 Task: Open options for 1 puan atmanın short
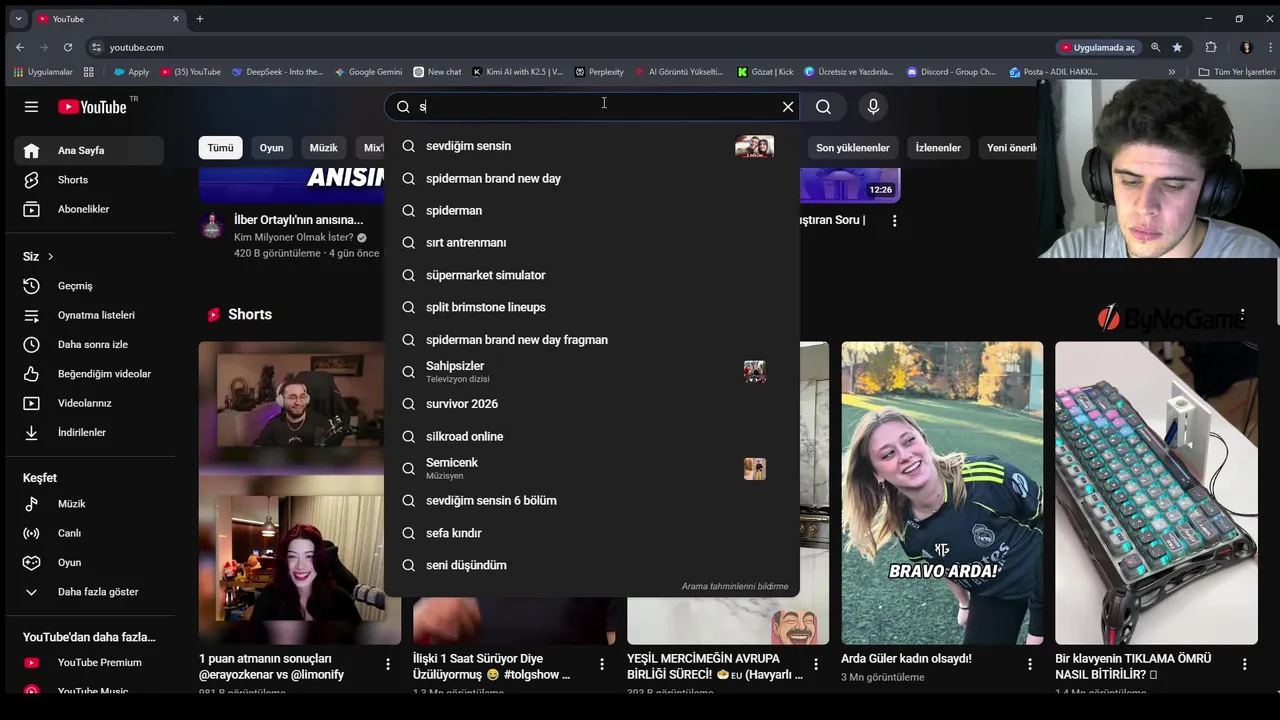(388, 664)
